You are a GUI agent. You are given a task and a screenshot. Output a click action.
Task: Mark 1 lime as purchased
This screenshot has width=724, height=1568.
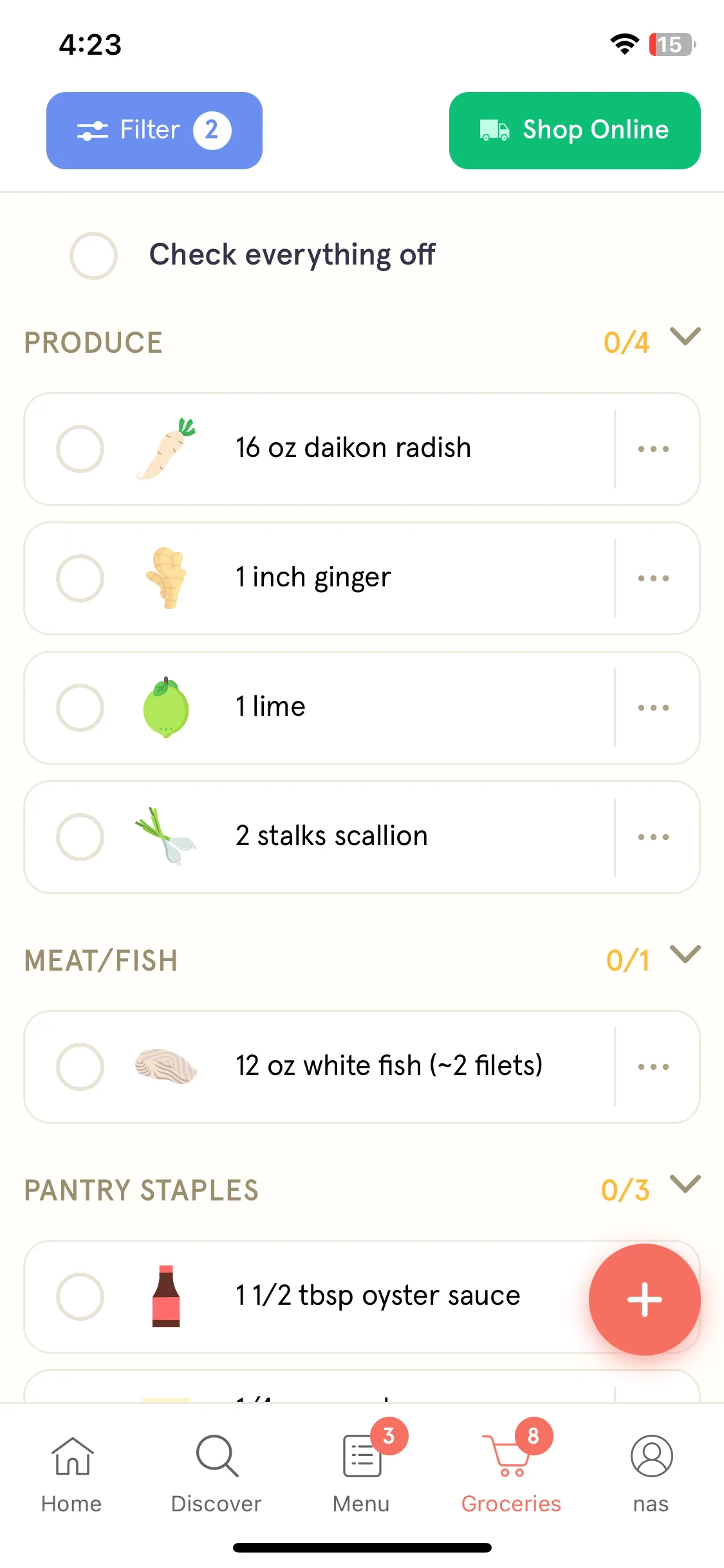tap(80, 707)
